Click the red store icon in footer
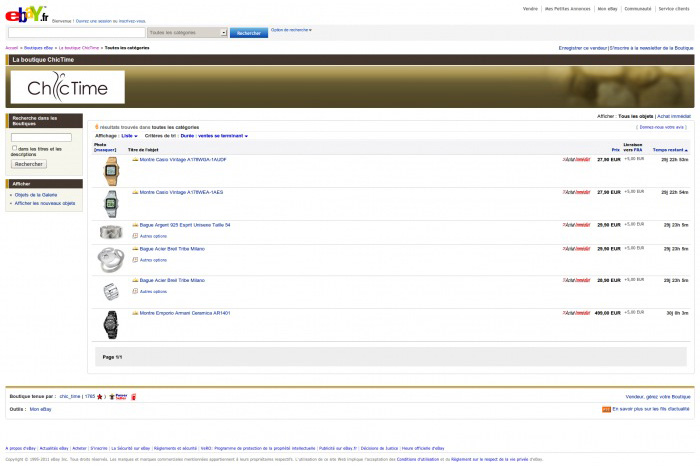The height and width of the screenshot is (466, 700). (x=133, y=396)
